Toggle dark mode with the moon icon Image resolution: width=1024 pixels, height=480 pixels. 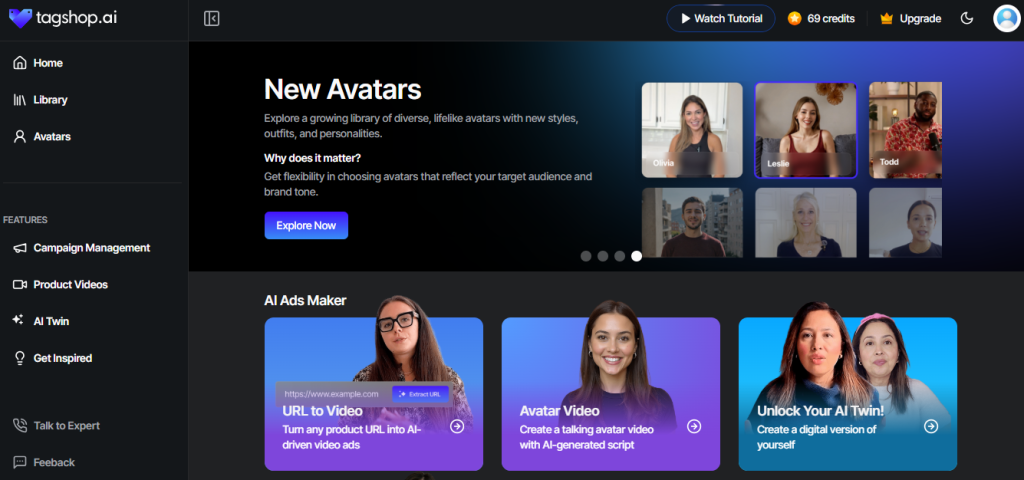point(967,18)
